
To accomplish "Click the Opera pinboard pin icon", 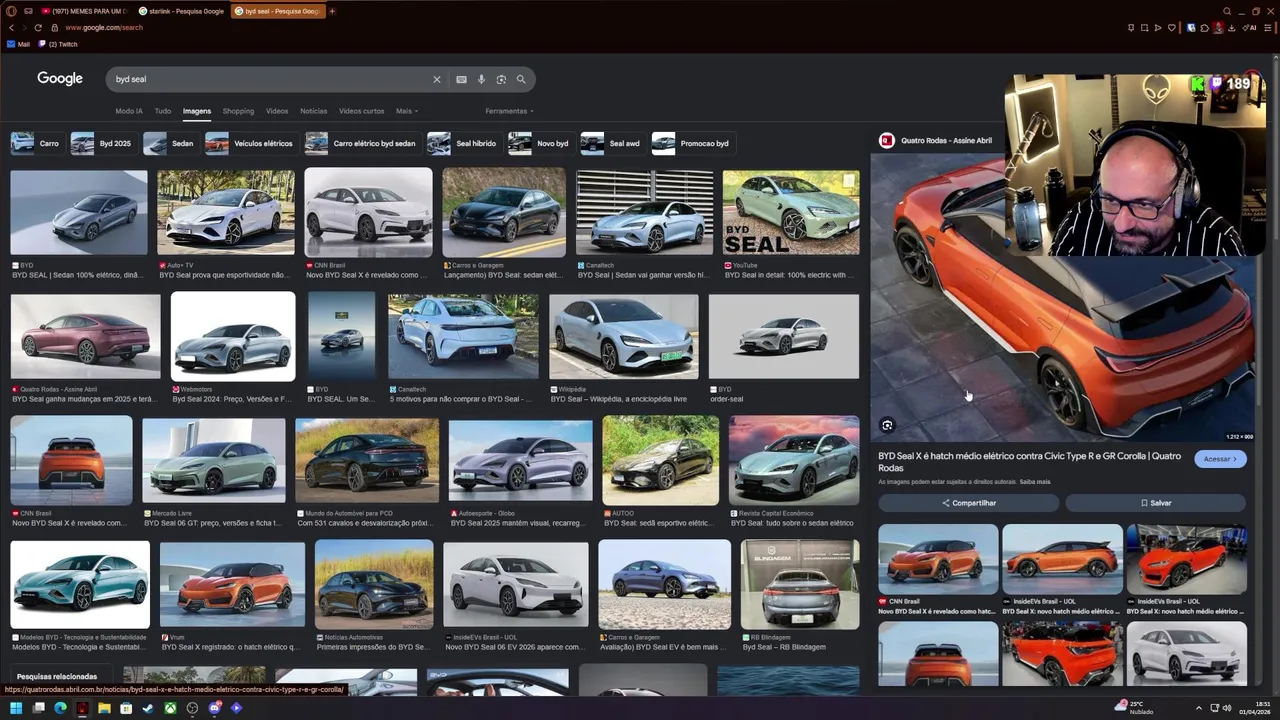I will pos(1131,28).
